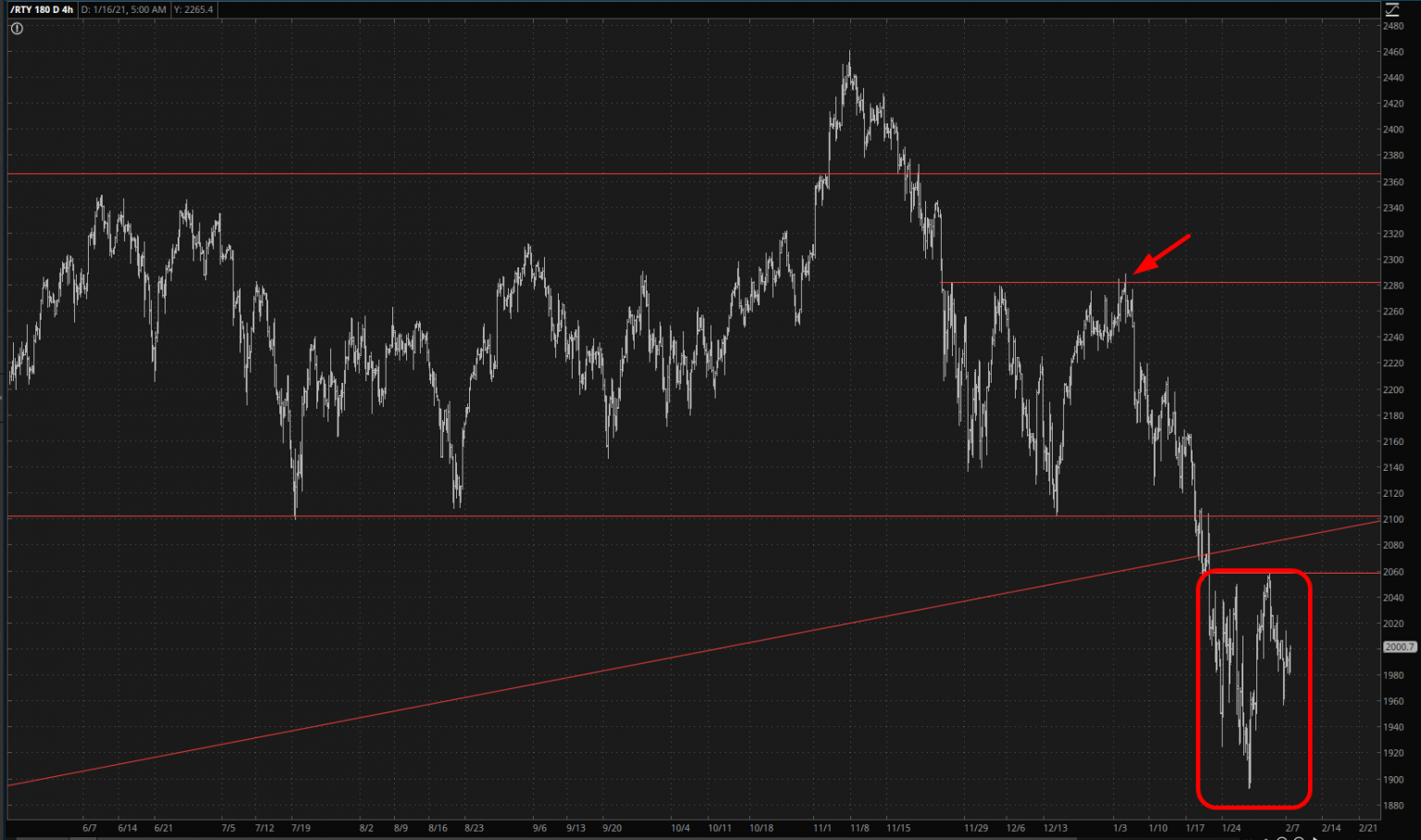Image resolution: width=1421 pixels, height=840 pixels.
Task: Click the 1880 price axis label
Action: click(x=1393, y=806)
